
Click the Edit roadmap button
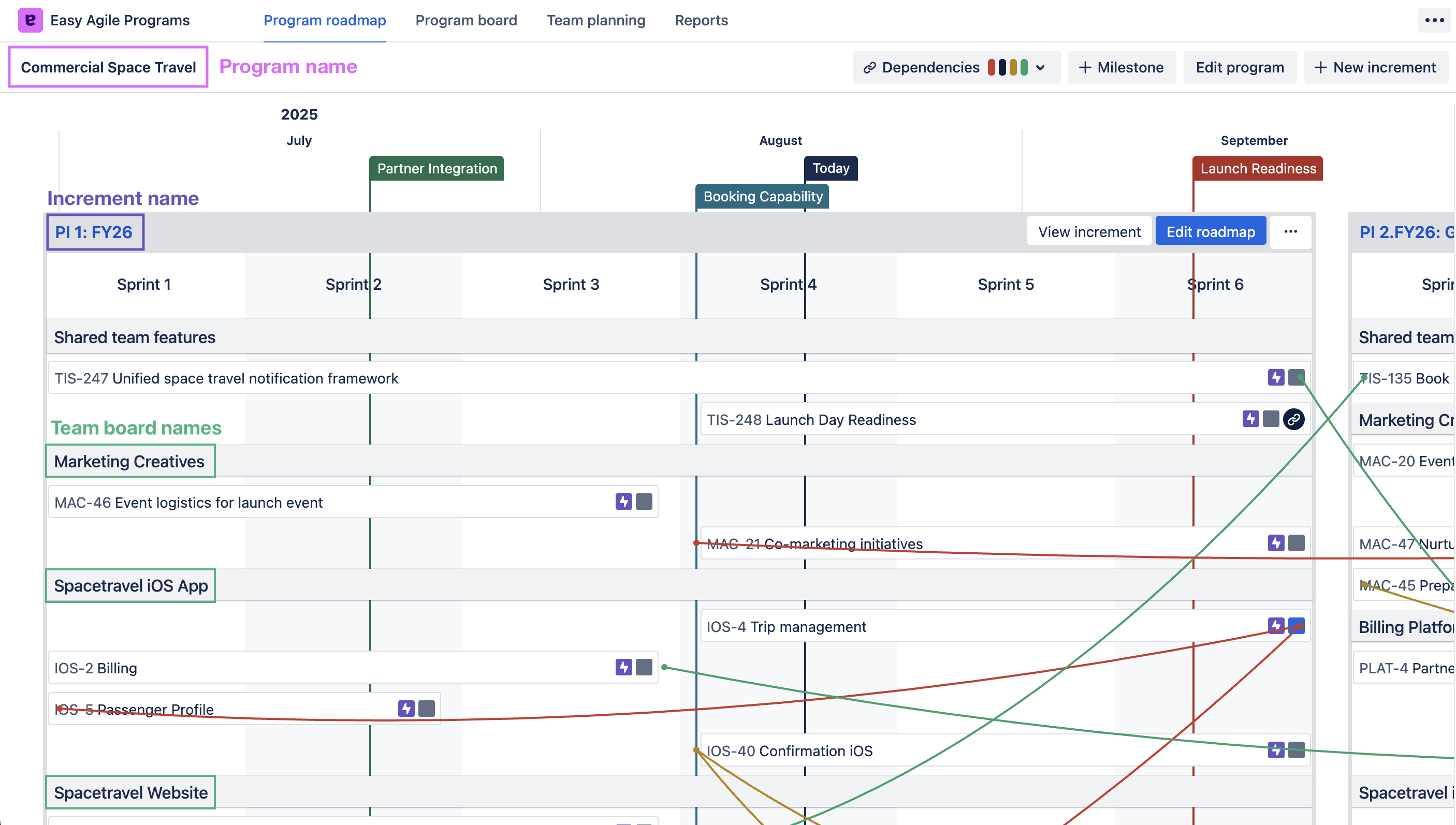point(1210,232)
